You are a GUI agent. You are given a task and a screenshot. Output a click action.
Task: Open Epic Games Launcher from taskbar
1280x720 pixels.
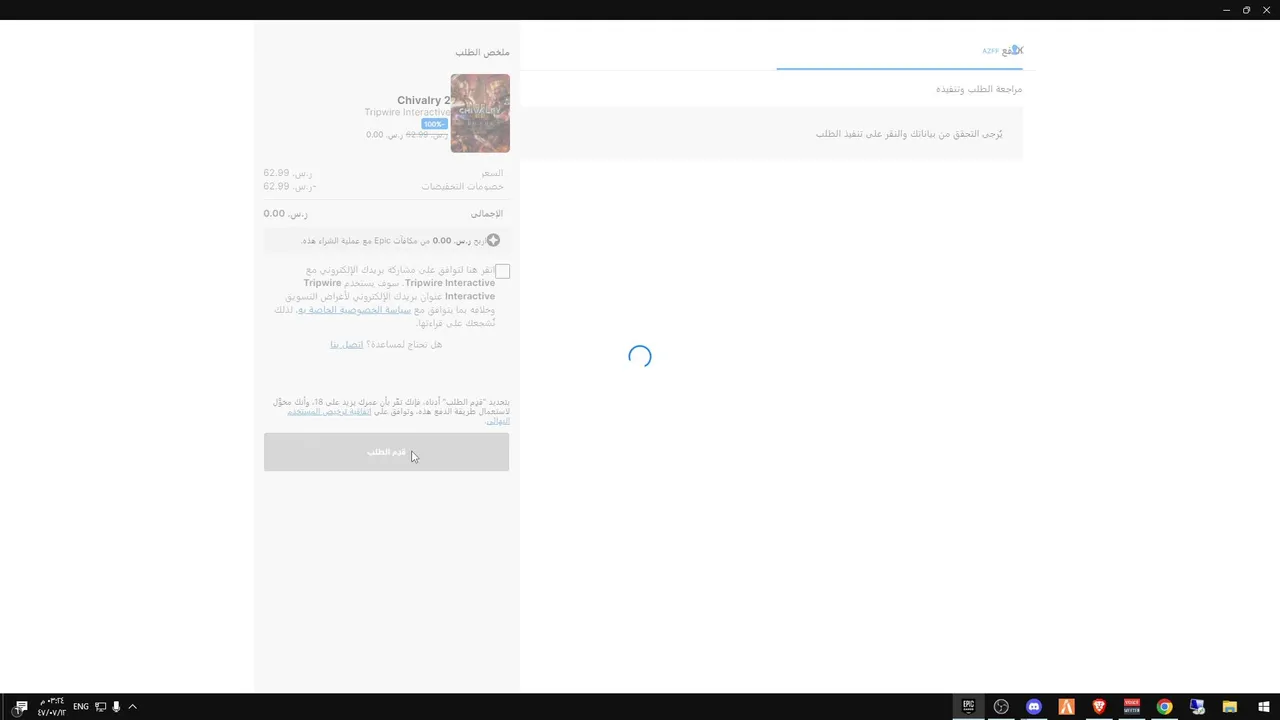point(968,707)
